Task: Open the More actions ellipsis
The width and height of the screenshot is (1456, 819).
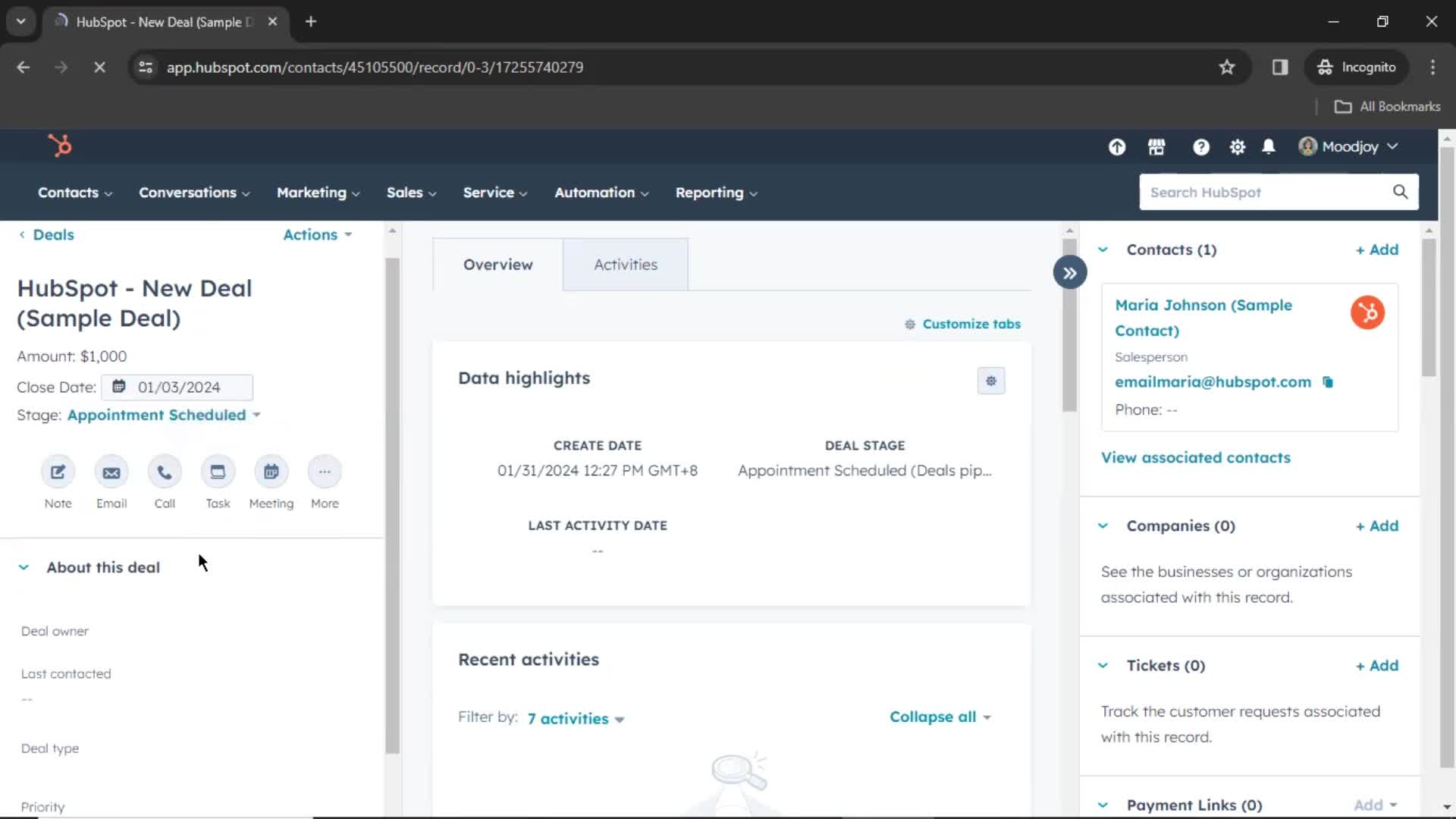Action: tap(325, 472)
